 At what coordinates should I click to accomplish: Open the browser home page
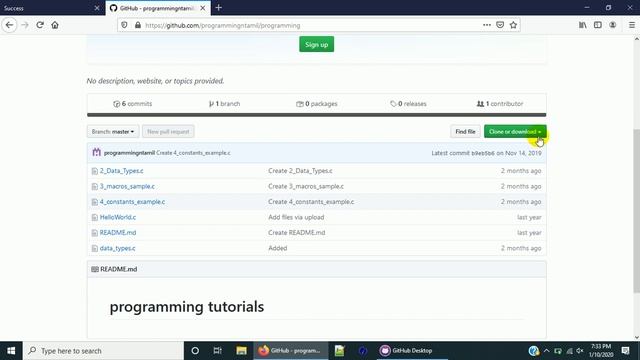[55, 25]
